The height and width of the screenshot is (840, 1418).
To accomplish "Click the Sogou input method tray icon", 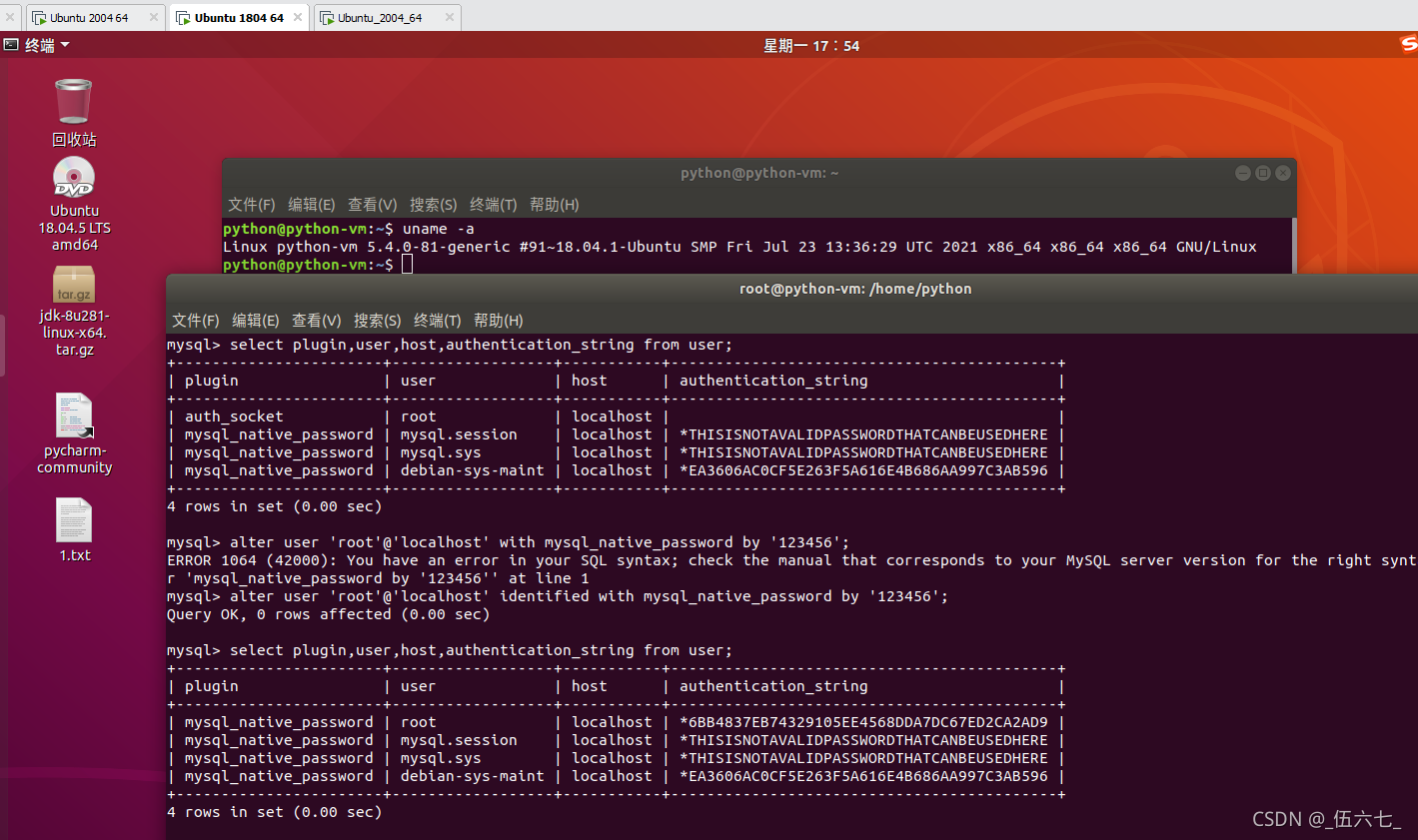I will pyautogui.click(x=1409, y=44).
